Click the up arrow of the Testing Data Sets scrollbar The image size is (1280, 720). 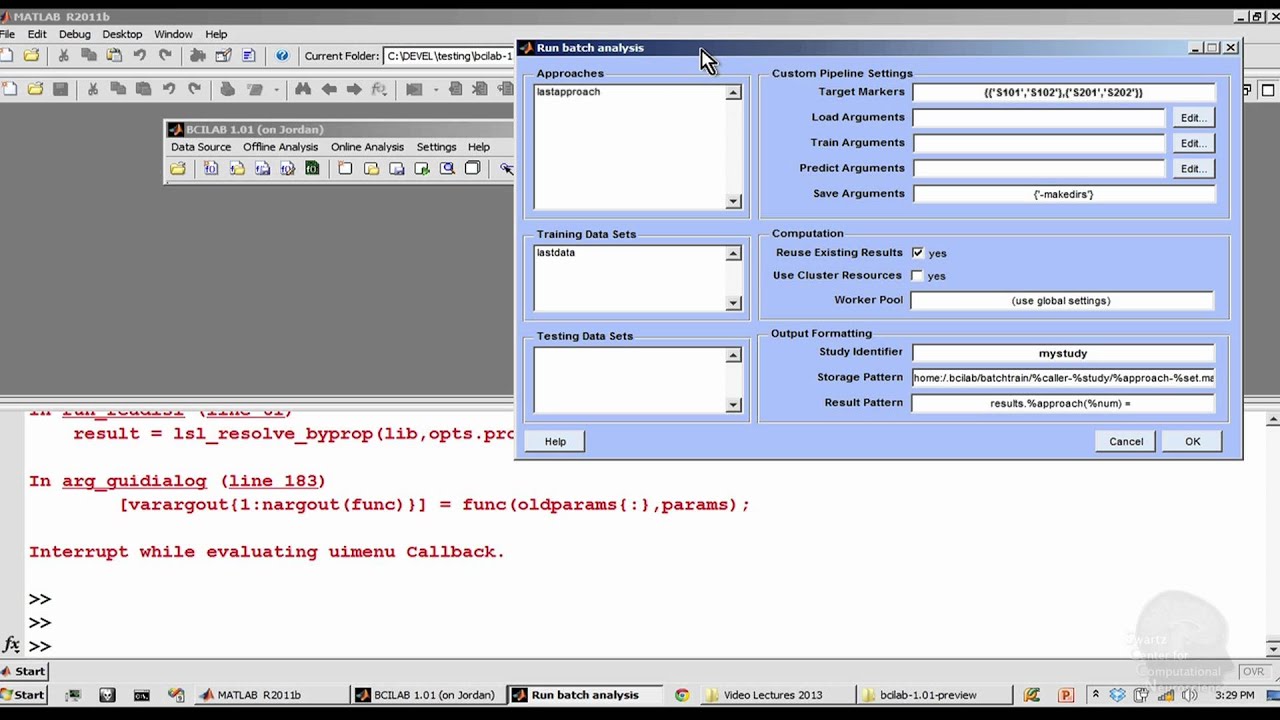click(733, 356)
